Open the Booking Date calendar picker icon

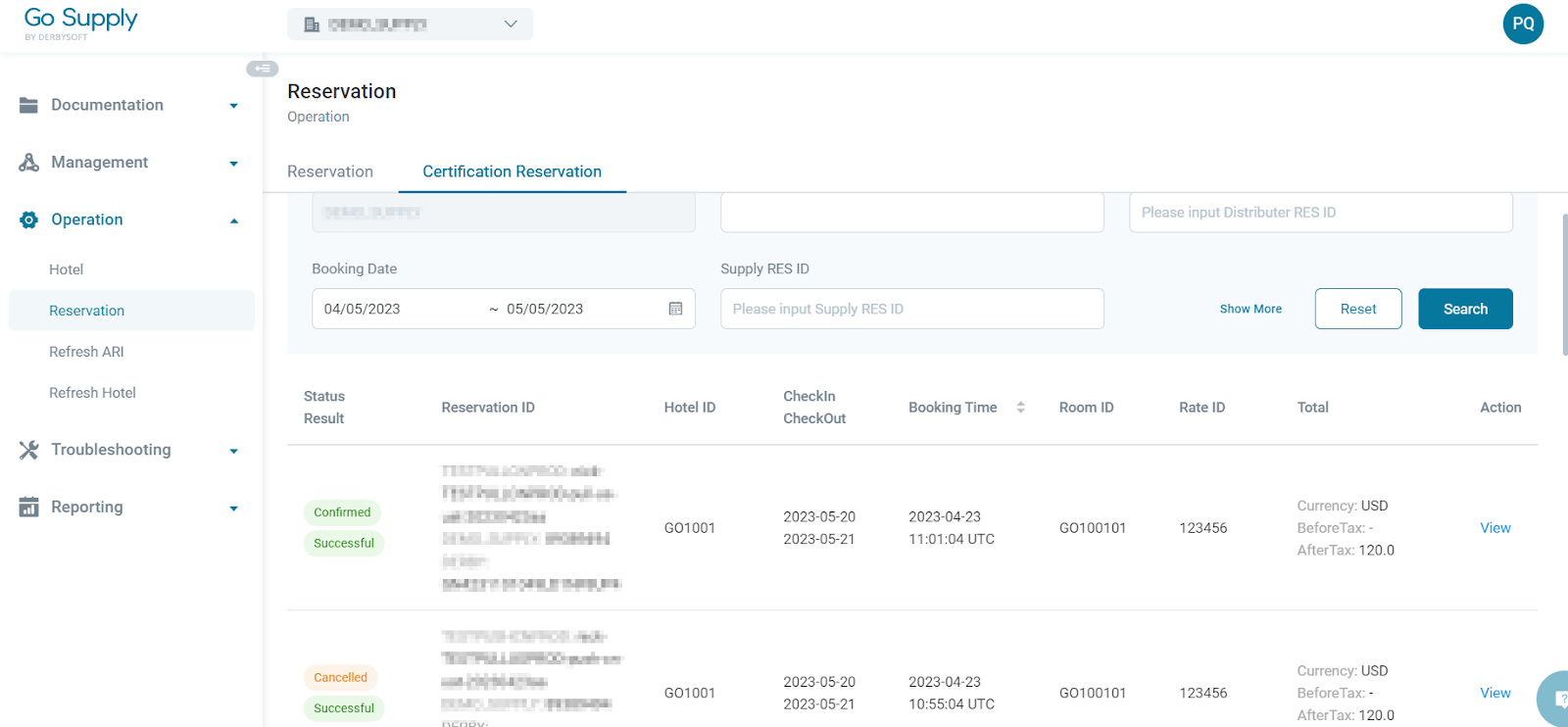click(x=675, y=309)
